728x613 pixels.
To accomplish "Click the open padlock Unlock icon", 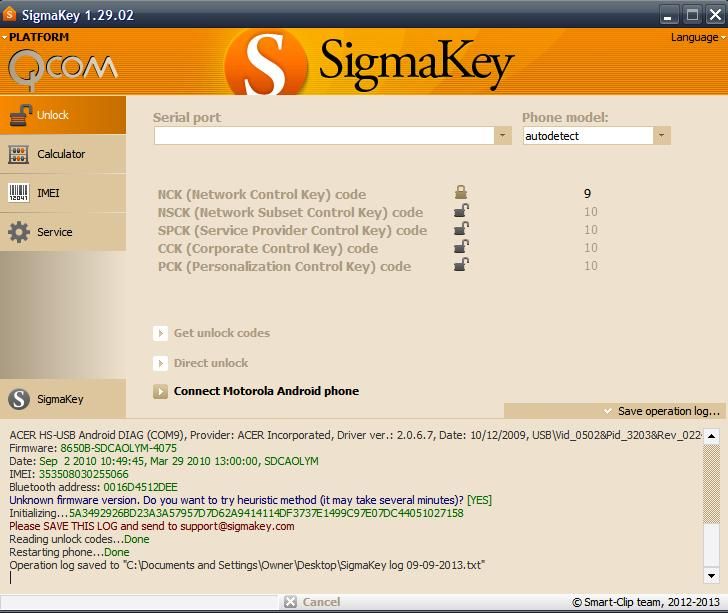I will click(20, 115).
